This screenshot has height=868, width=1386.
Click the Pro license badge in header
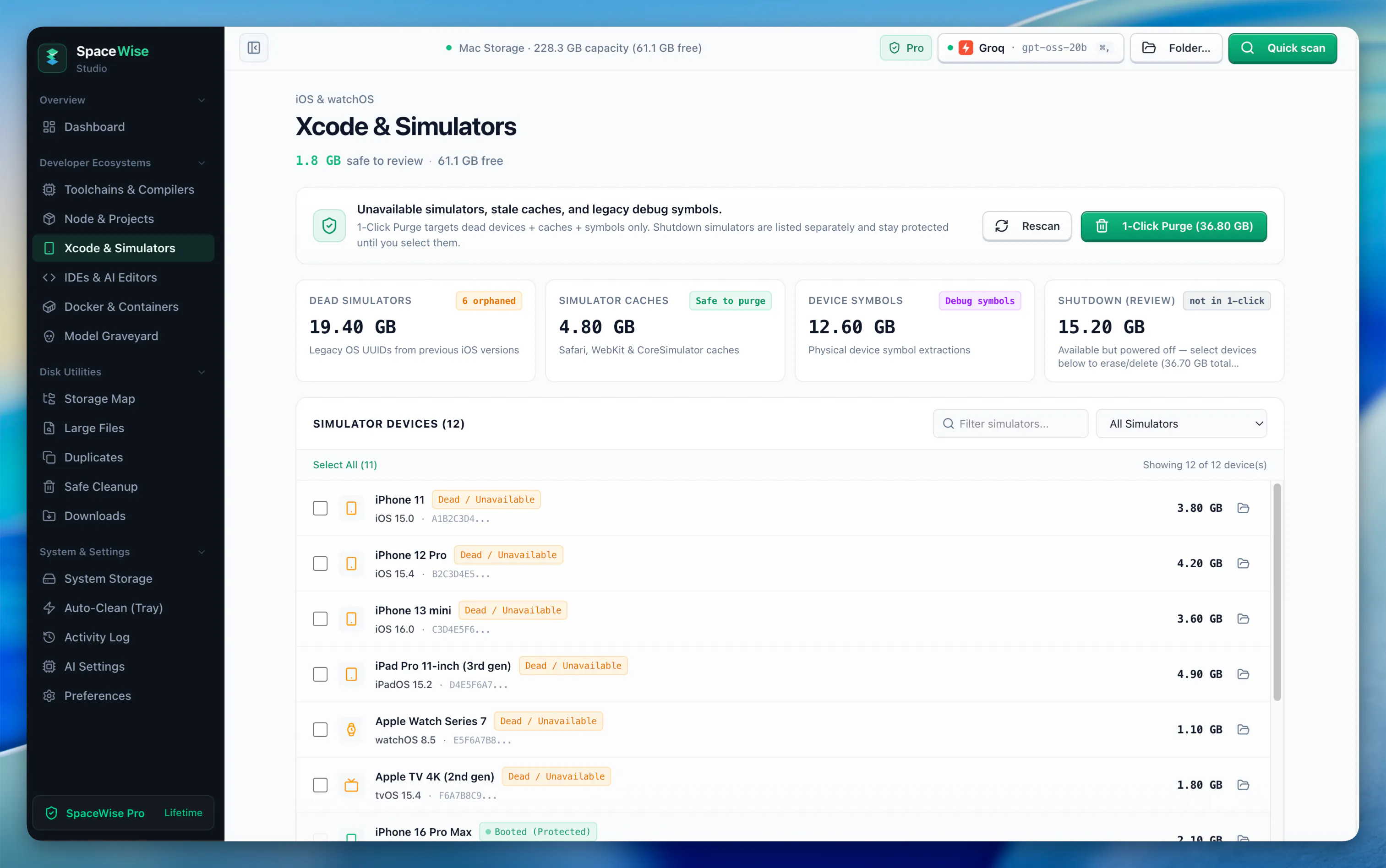tap(906, 48)
